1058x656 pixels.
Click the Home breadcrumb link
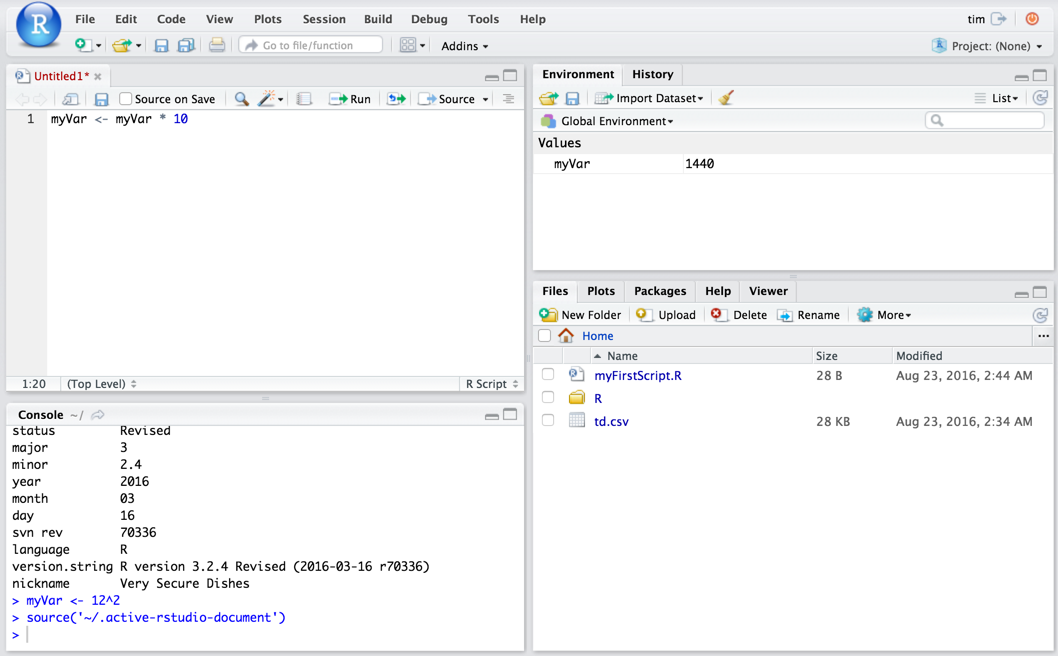click(x=598, y=335)
